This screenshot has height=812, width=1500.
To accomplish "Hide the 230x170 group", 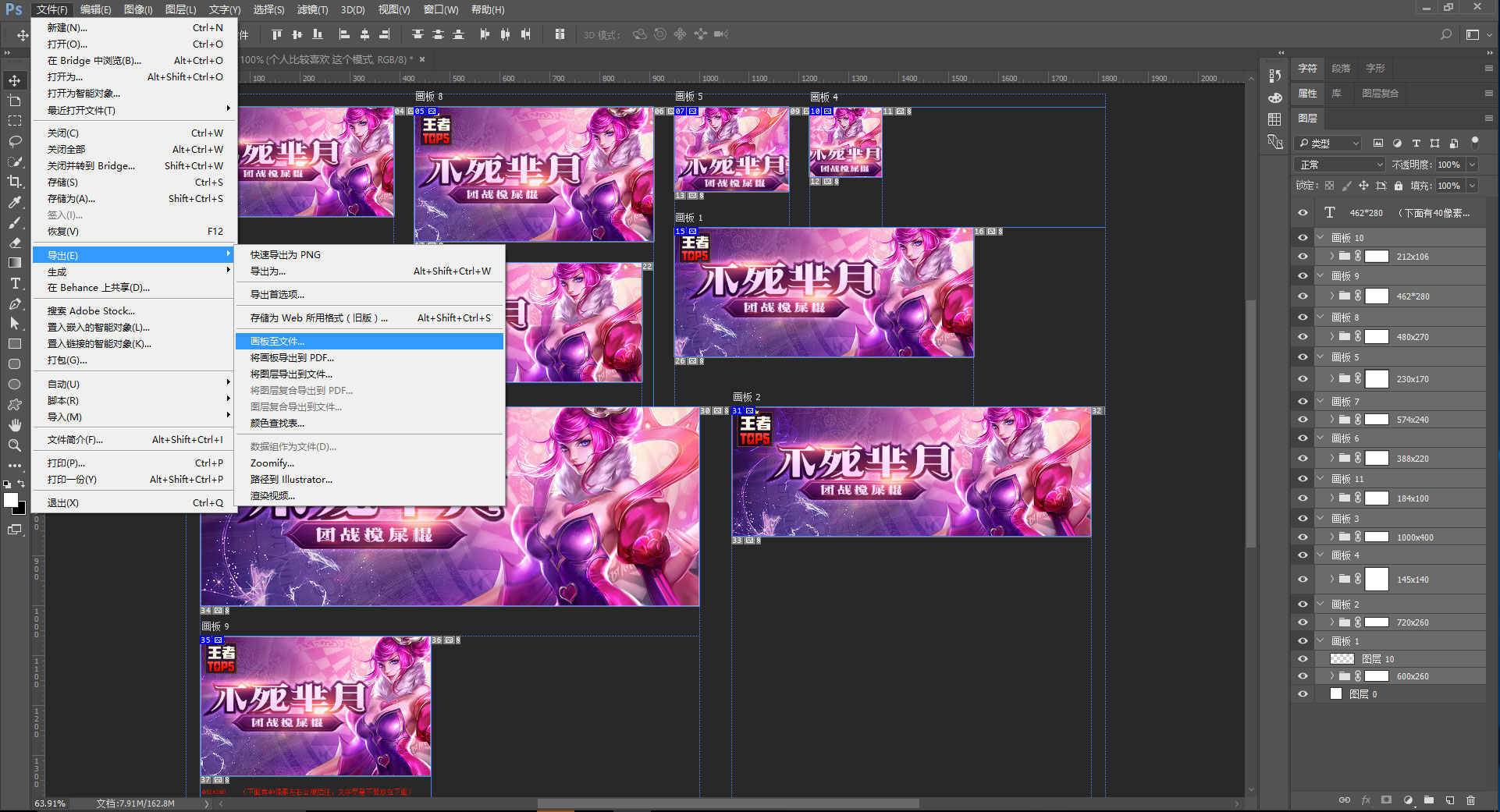I will click(x=1303, y=379).
